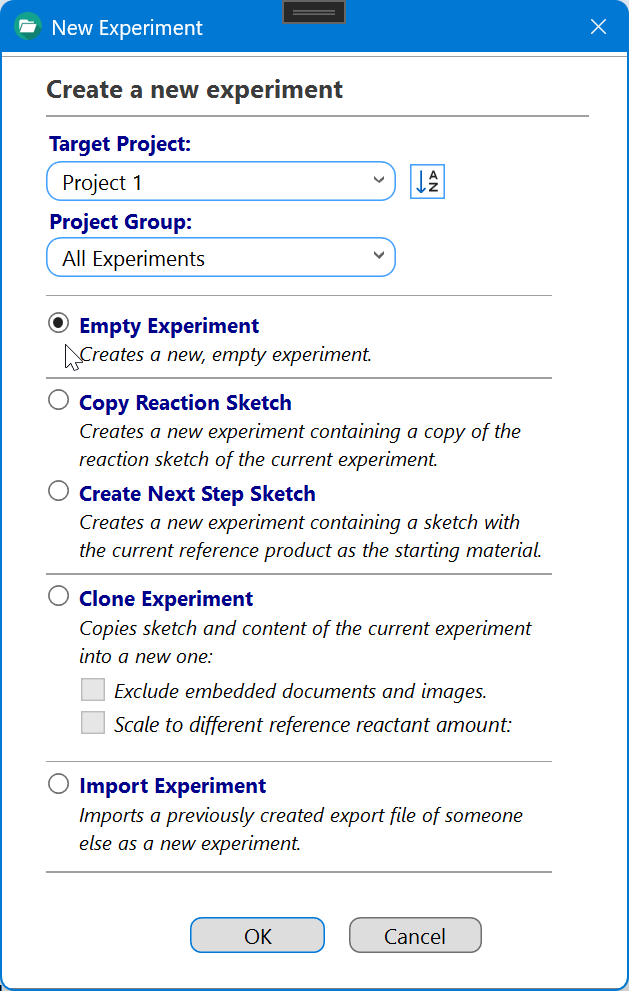Click the A-Z sort projects icon
The image size is (629, 991).
[427, 182]
